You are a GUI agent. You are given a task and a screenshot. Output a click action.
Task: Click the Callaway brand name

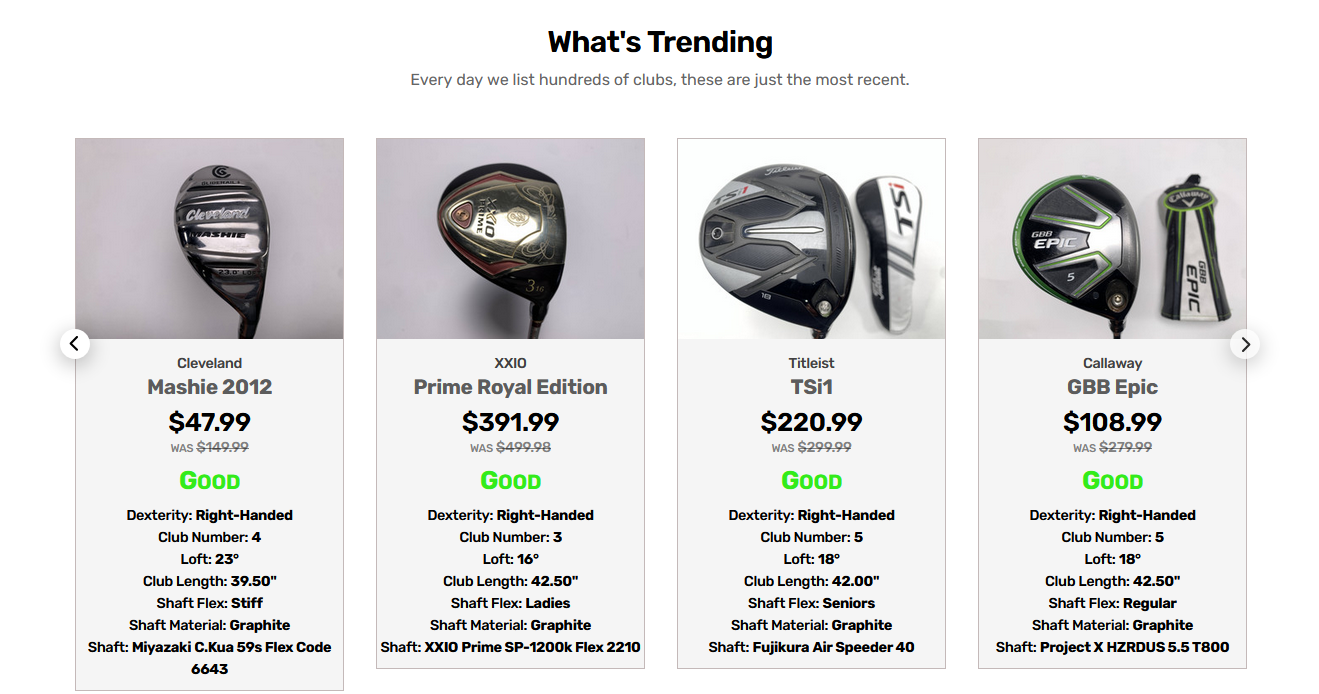1112,362
